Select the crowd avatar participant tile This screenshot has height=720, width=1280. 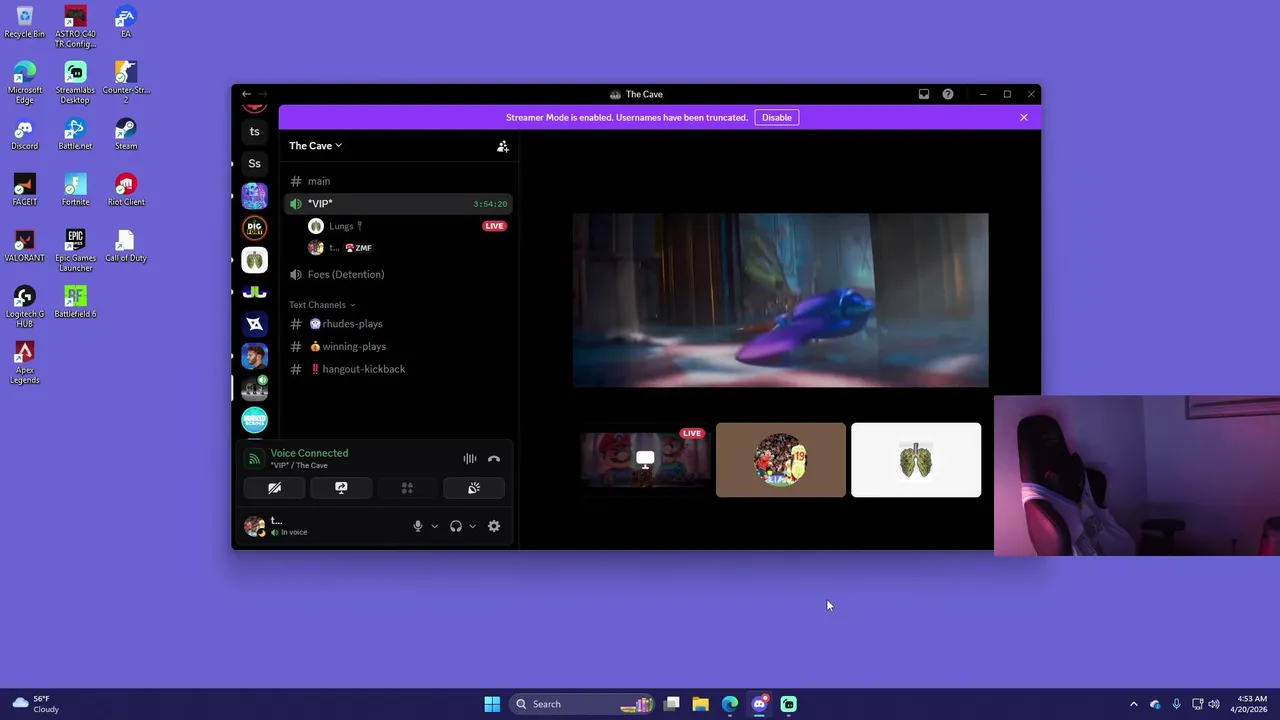pyautogui.click(x=780, y=460)
